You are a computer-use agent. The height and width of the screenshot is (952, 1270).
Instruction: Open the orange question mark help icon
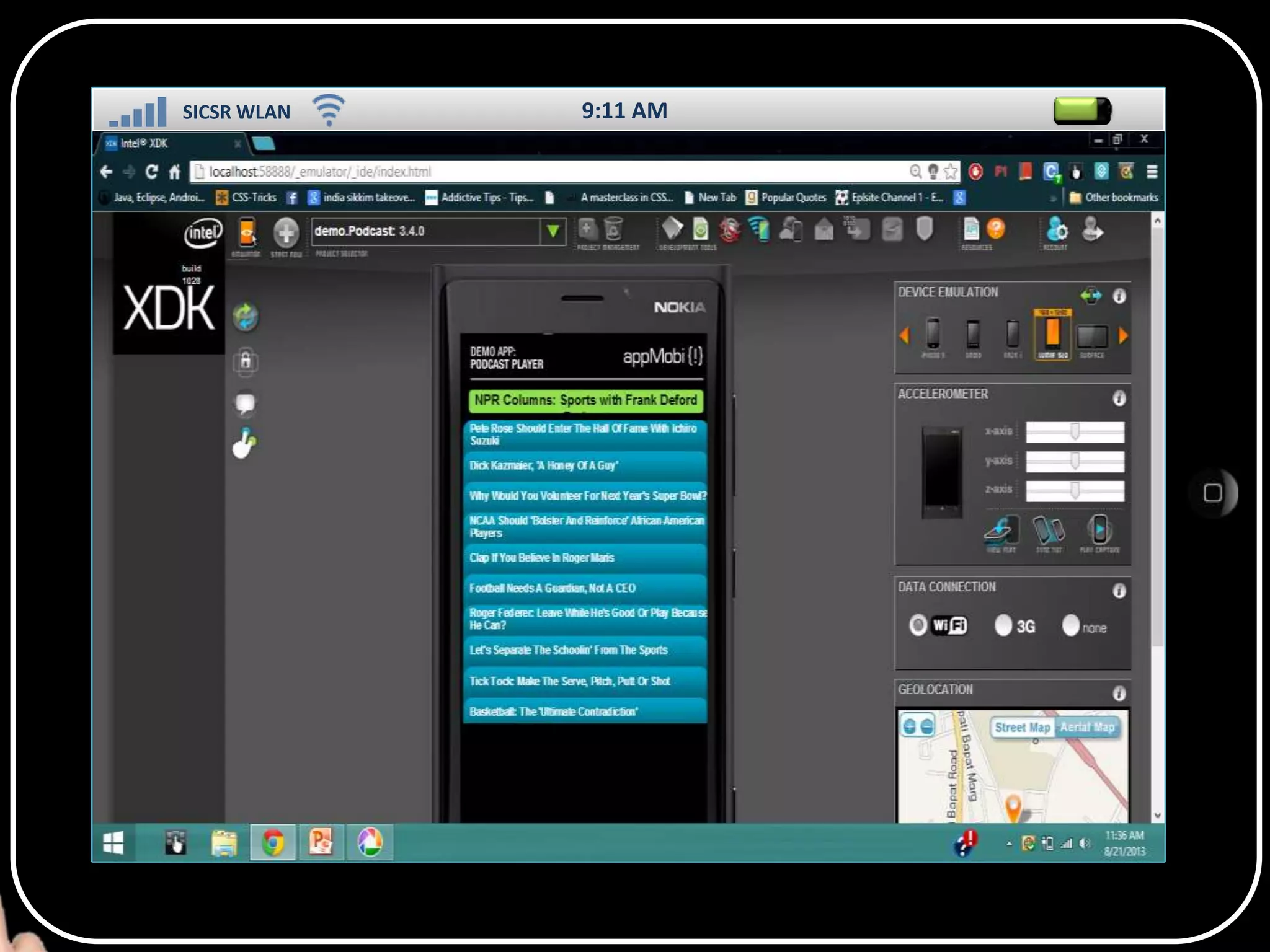click(996, 229)
